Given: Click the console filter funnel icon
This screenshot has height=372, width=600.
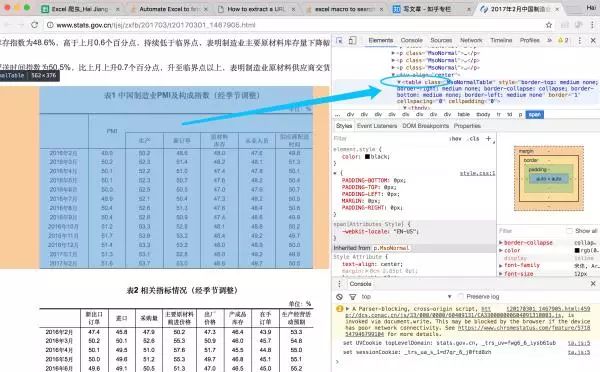Looking at the screenshot, I should [x=352, y=297].
